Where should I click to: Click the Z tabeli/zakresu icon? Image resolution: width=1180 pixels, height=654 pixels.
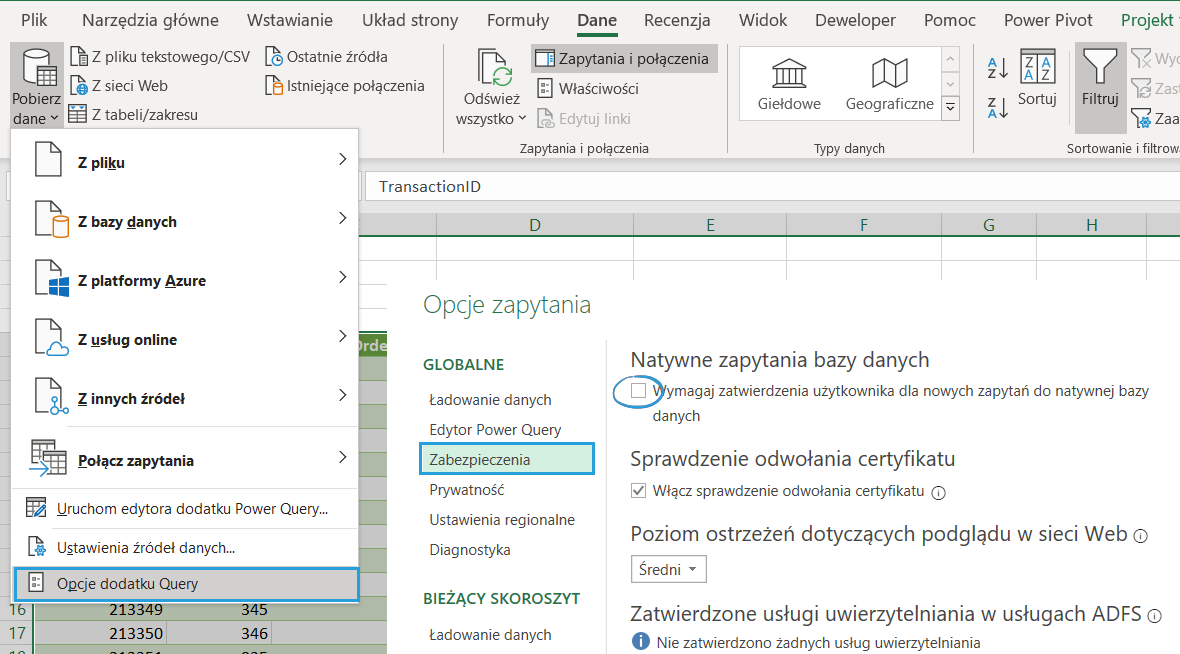click(78, 114)
